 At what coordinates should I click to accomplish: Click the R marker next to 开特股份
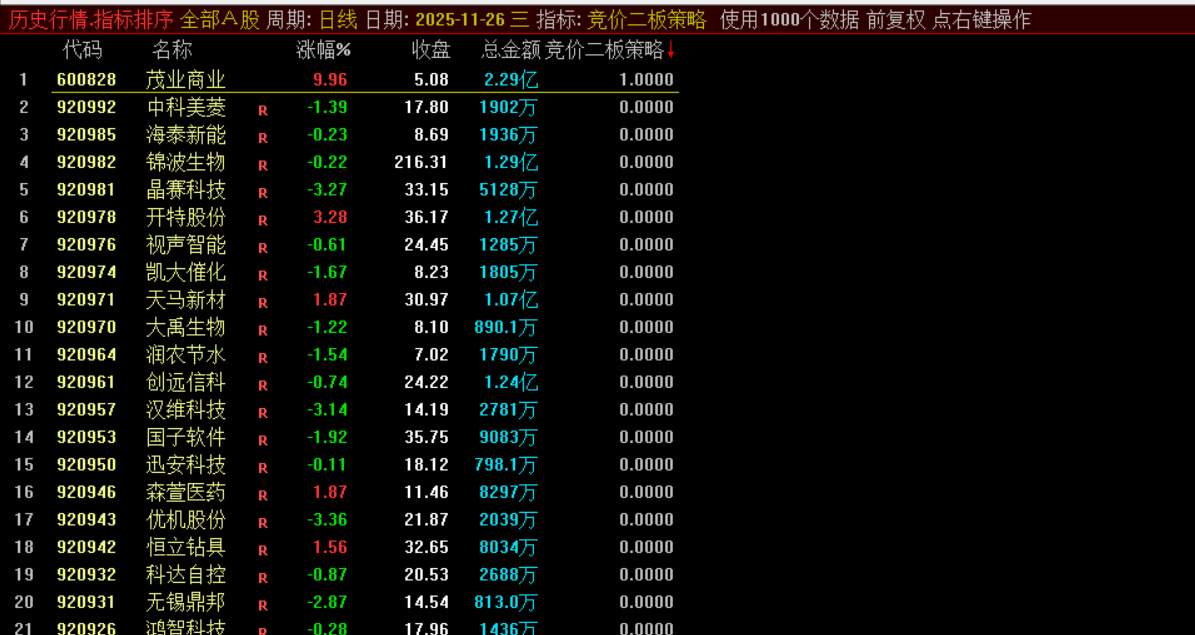coord(263,220)
